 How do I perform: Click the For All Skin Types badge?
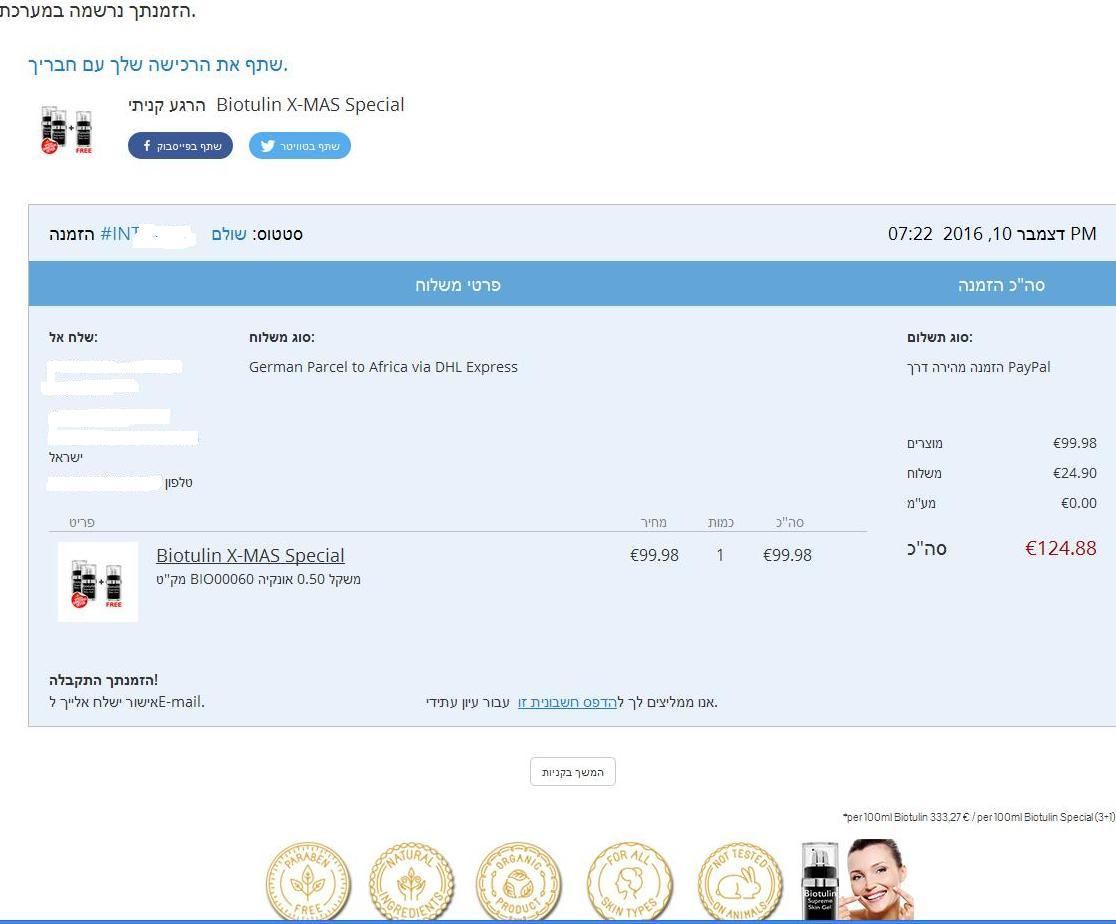click(629, 882)
